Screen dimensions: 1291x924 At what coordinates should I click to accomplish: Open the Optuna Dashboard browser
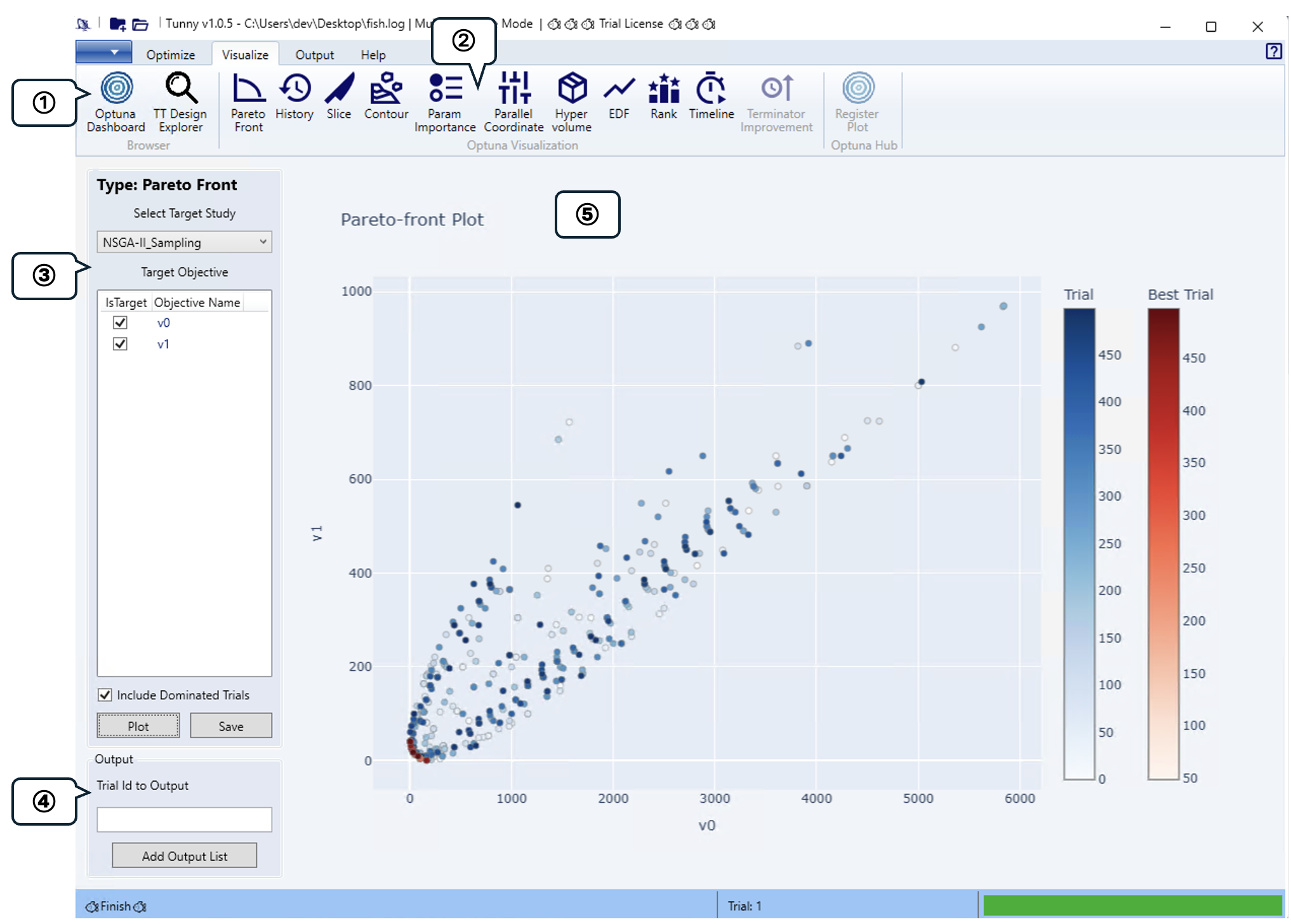pos(116,102)
